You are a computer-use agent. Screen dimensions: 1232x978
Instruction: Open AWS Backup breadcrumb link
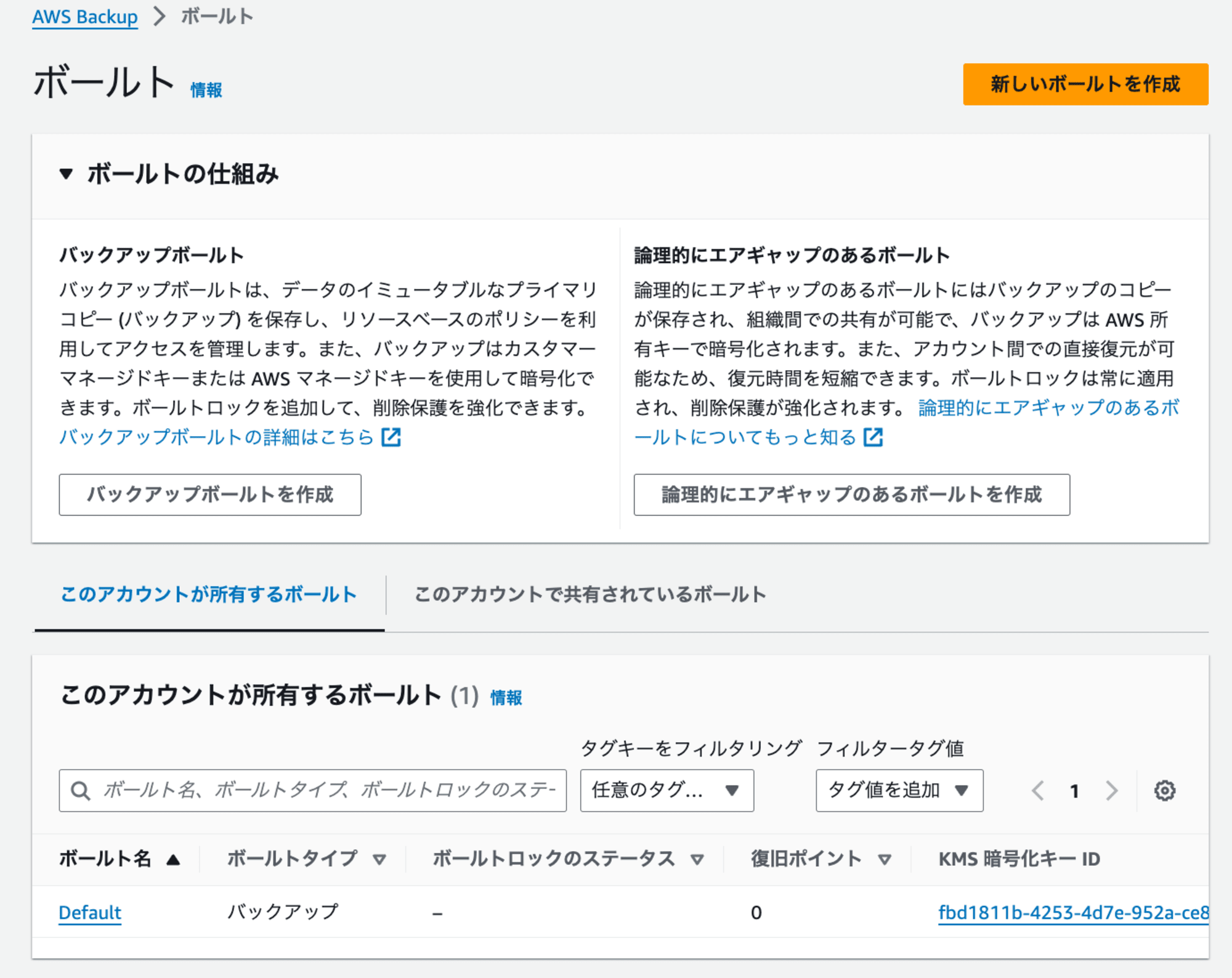pos(85,17)
